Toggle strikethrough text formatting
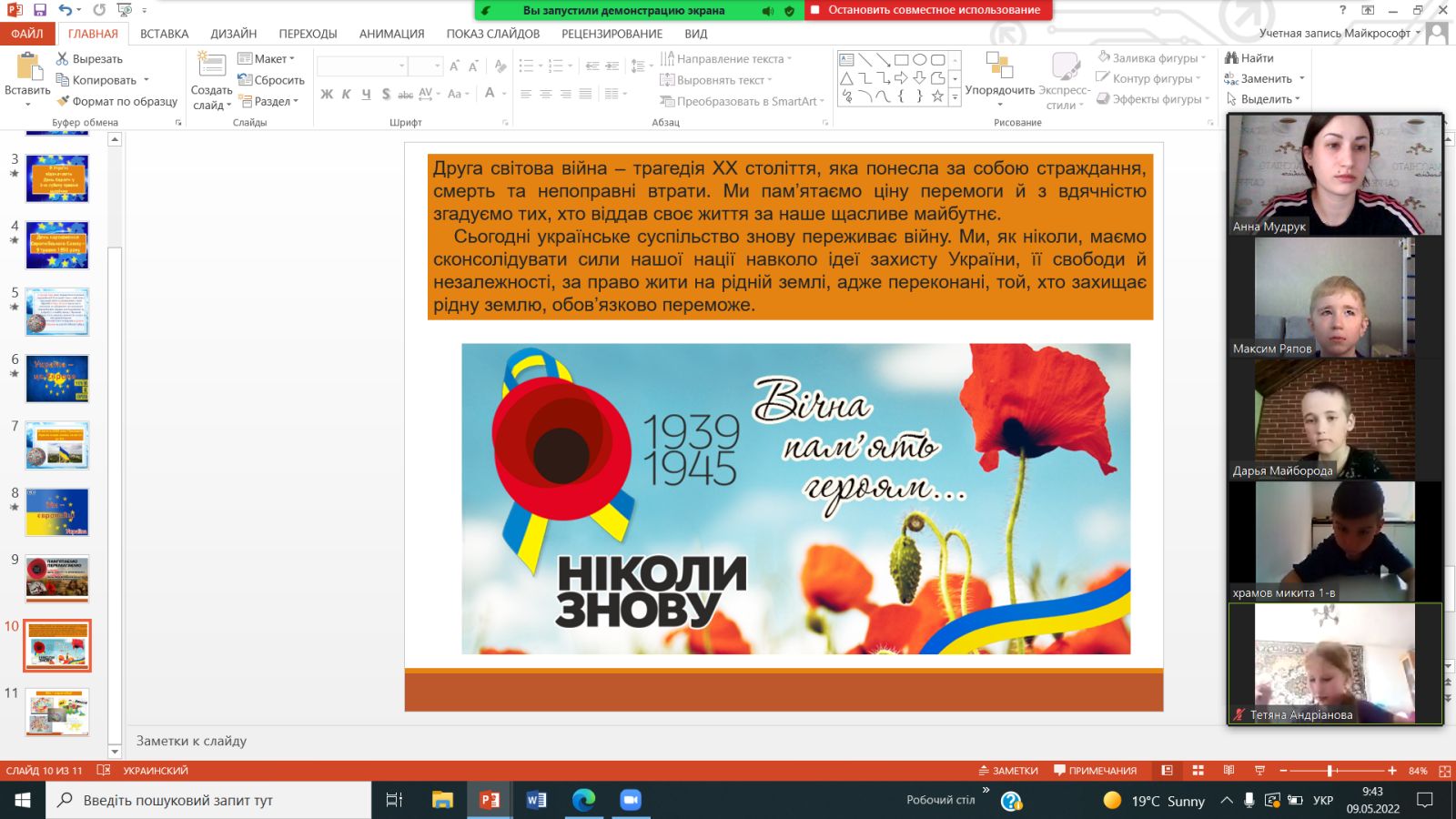1456x819 pixels. pos(405,94)
